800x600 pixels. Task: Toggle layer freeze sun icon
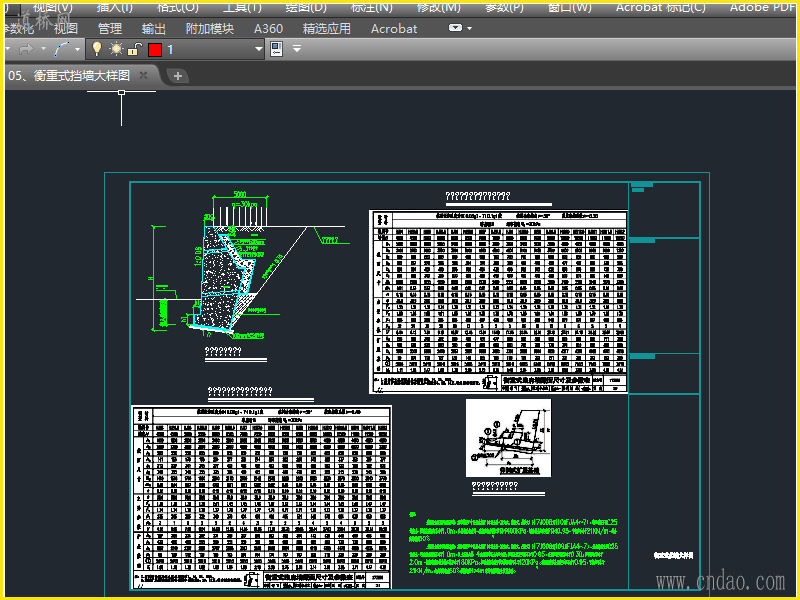coord(116,49)
